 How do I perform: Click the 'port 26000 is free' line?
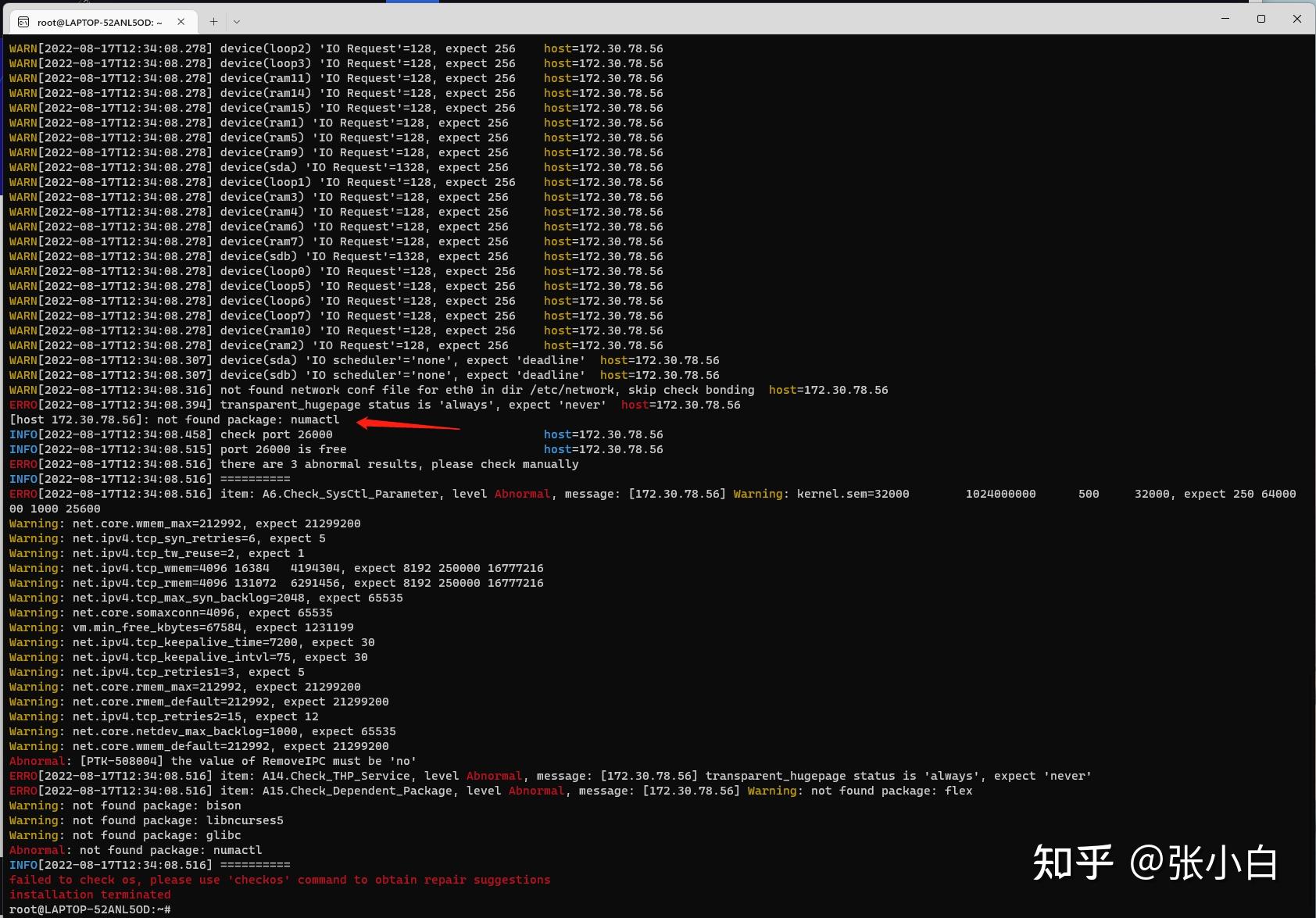tap(336, 449)
